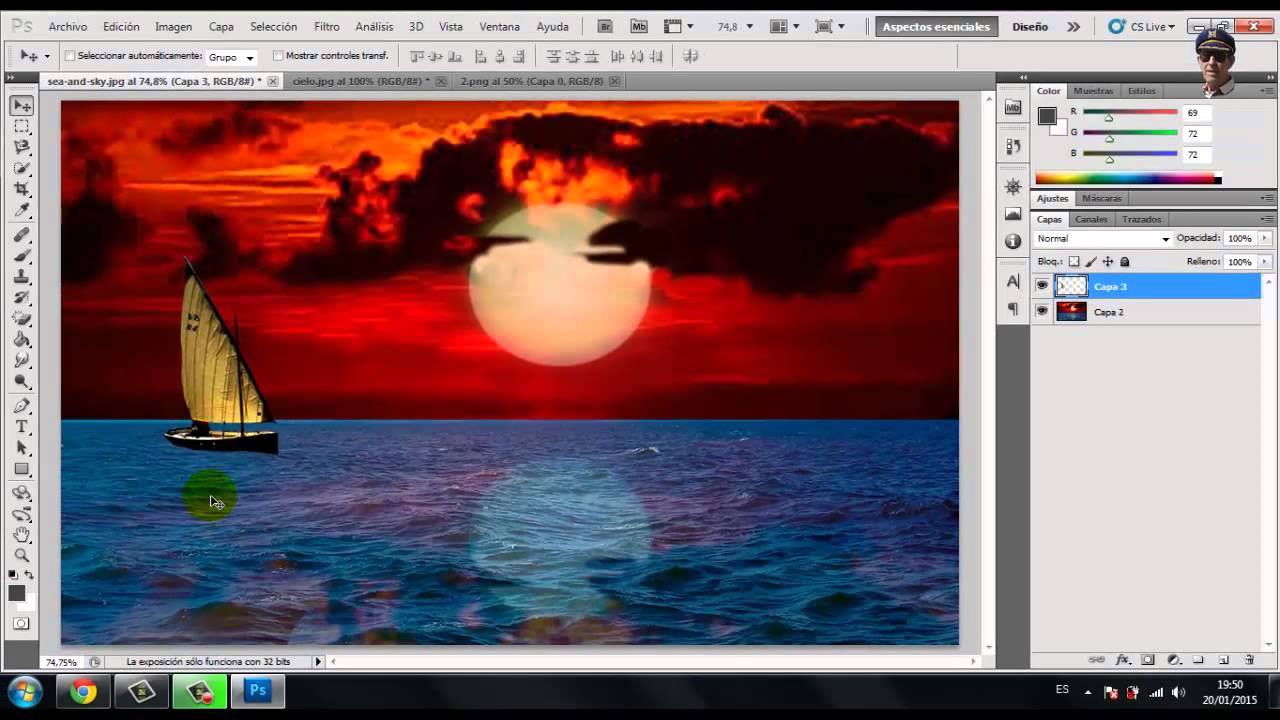Open the History panel icon
1280x720 pixels.
pyautogui.click(x=1013, y=146)
